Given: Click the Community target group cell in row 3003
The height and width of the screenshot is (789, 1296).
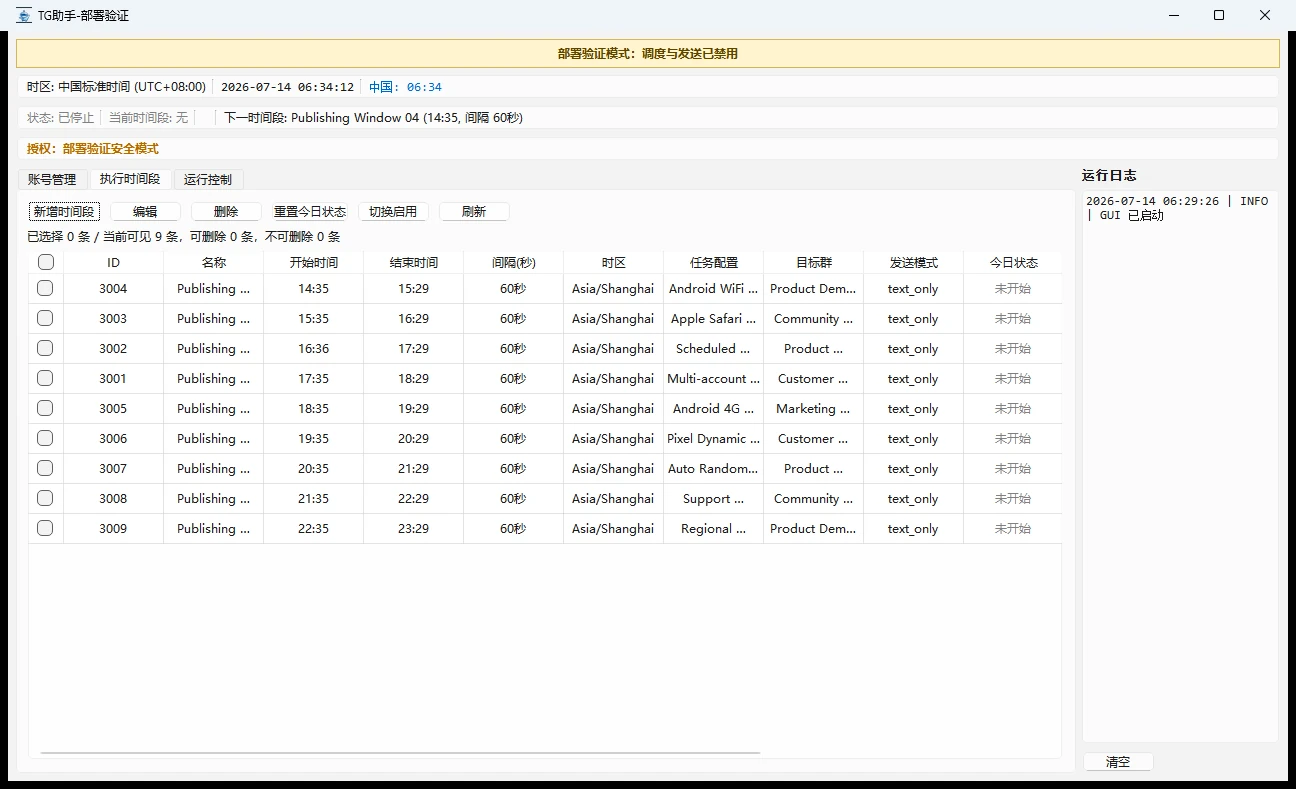Looking at the screenshot, I should tap(813, 318).
